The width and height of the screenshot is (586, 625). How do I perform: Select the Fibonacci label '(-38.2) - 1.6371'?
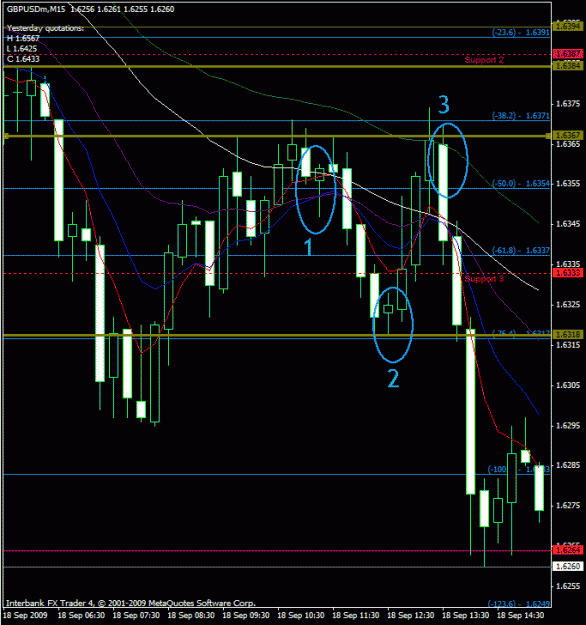pyautogui.click(x=521, y=116)
